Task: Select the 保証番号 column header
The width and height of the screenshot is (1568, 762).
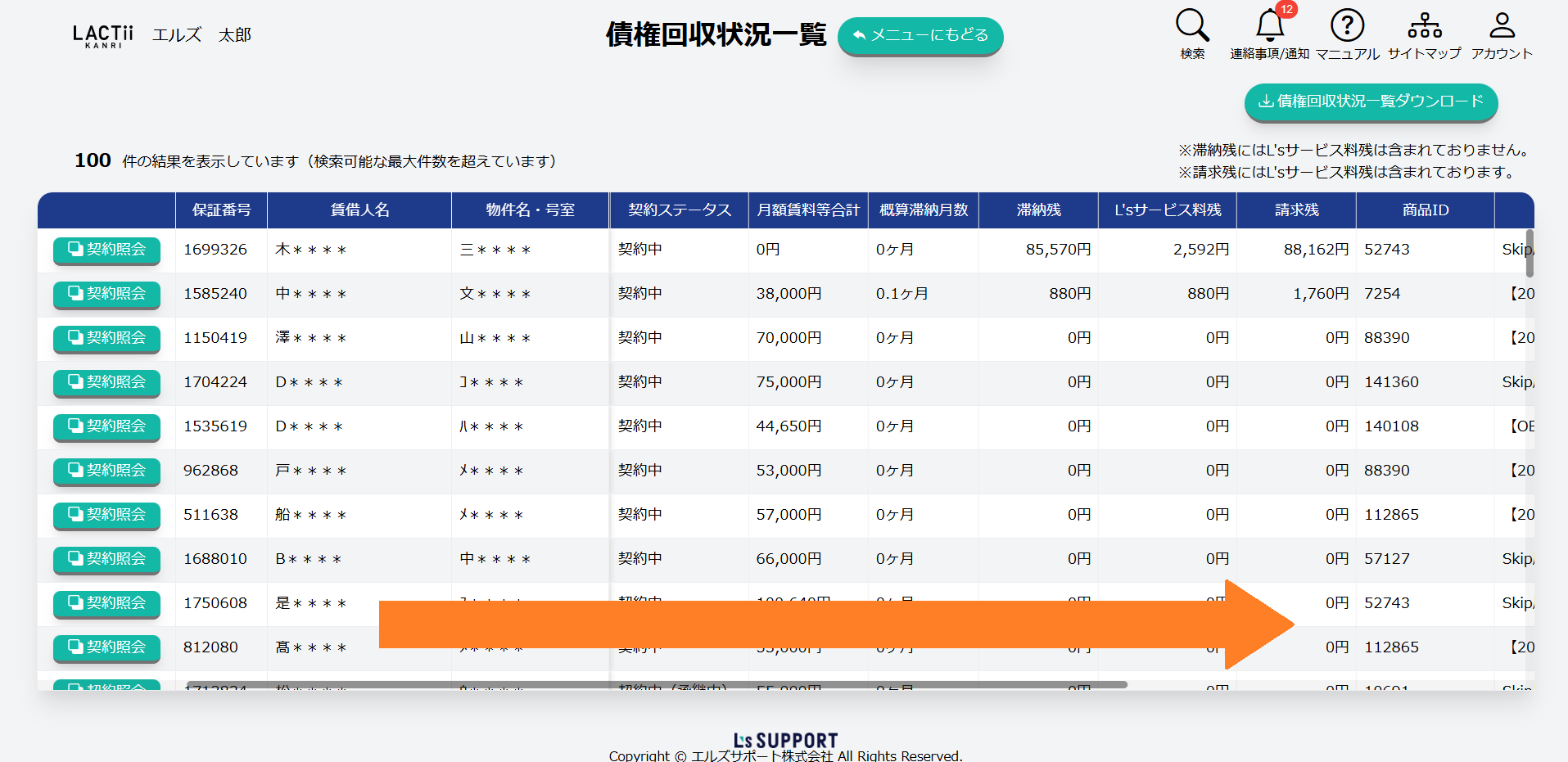Action: pyautogui.click(x=221, y=210)
